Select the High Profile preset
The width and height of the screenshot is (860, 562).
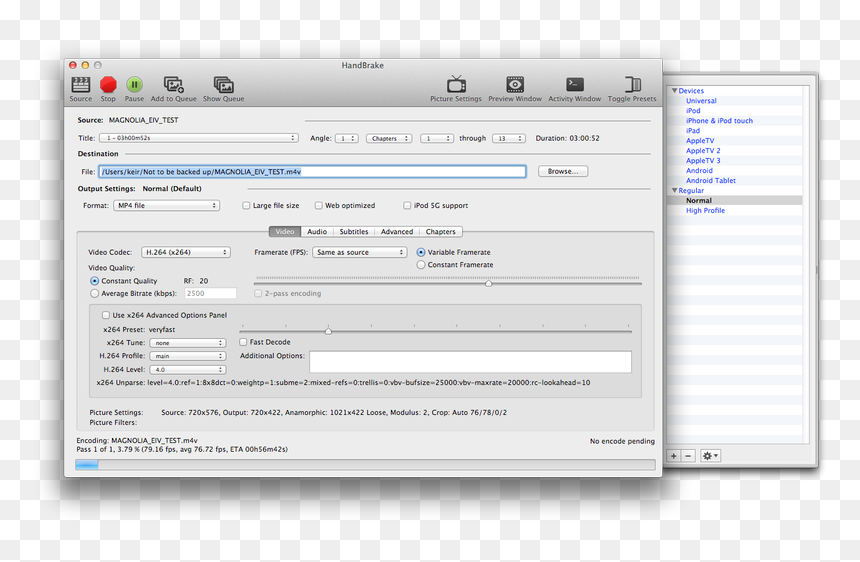point(705,211)
